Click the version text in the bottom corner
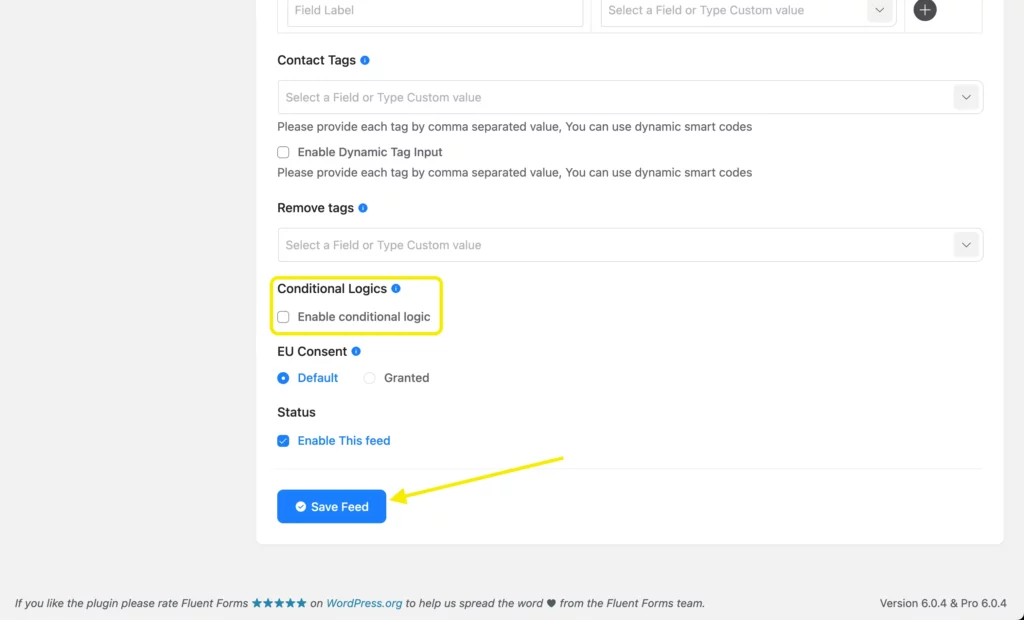The width and height of the screenshot is (1024, 620). 943,603
